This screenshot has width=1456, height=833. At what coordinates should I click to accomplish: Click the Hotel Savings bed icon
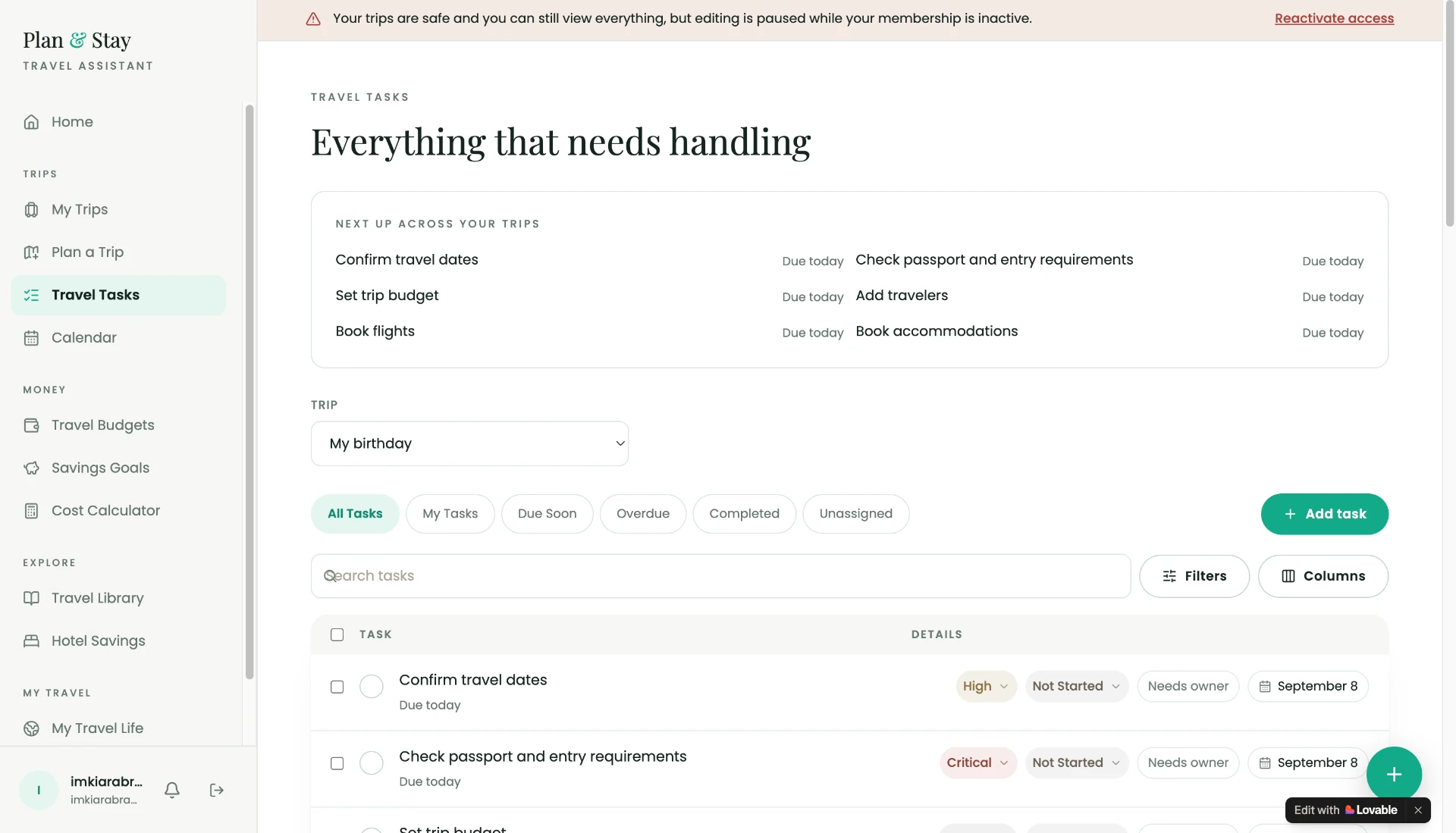(31, 641)
